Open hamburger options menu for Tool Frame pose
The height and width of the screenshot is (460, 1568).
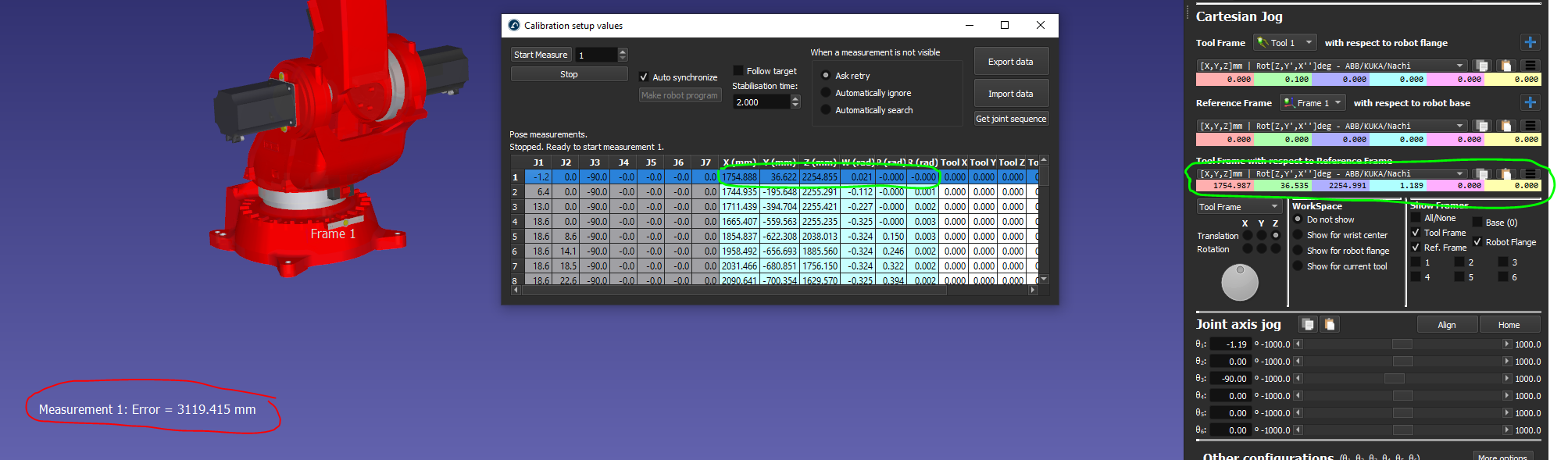[x=1530, y=66]
